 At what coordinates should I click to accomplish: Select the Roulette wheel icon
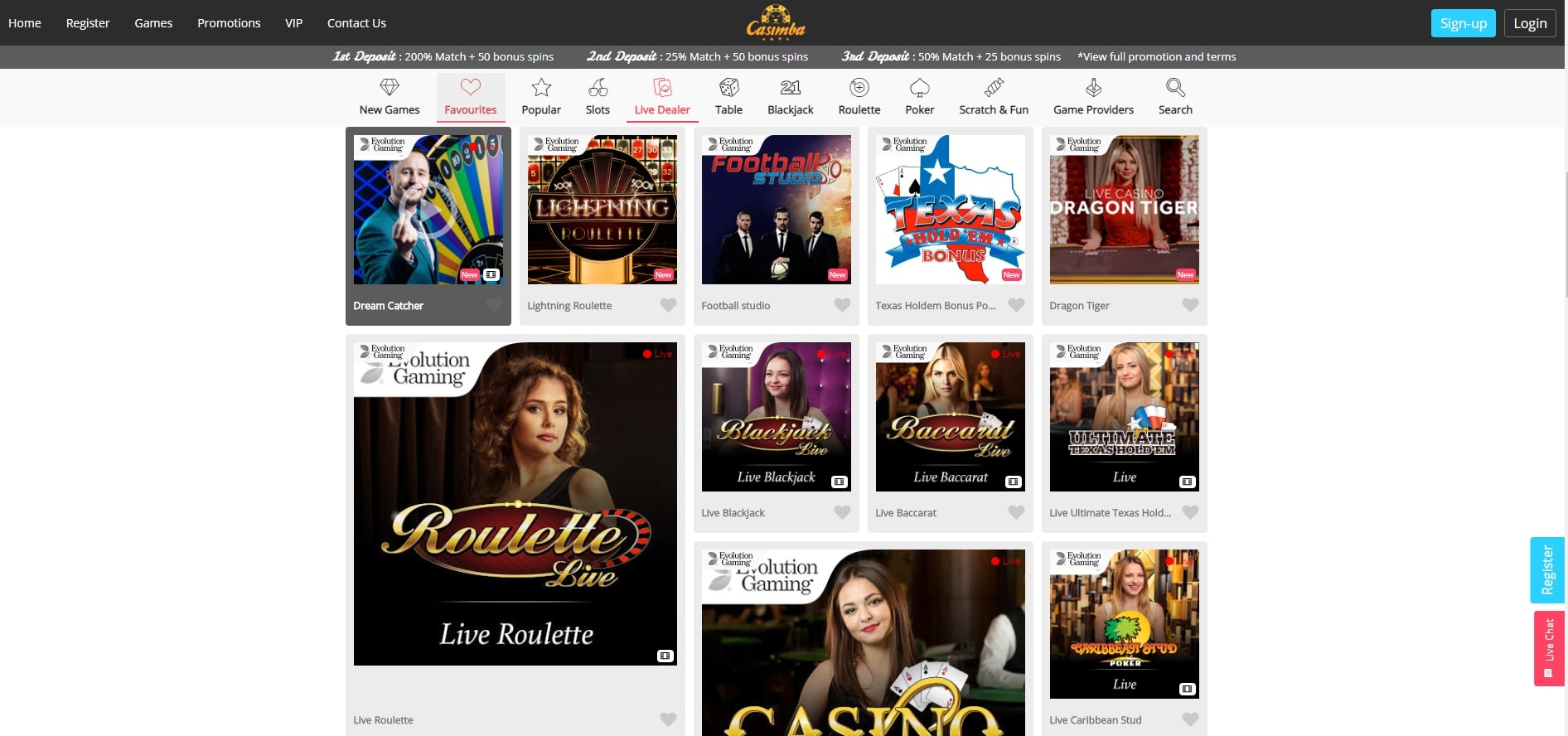(x=859, y=87)
